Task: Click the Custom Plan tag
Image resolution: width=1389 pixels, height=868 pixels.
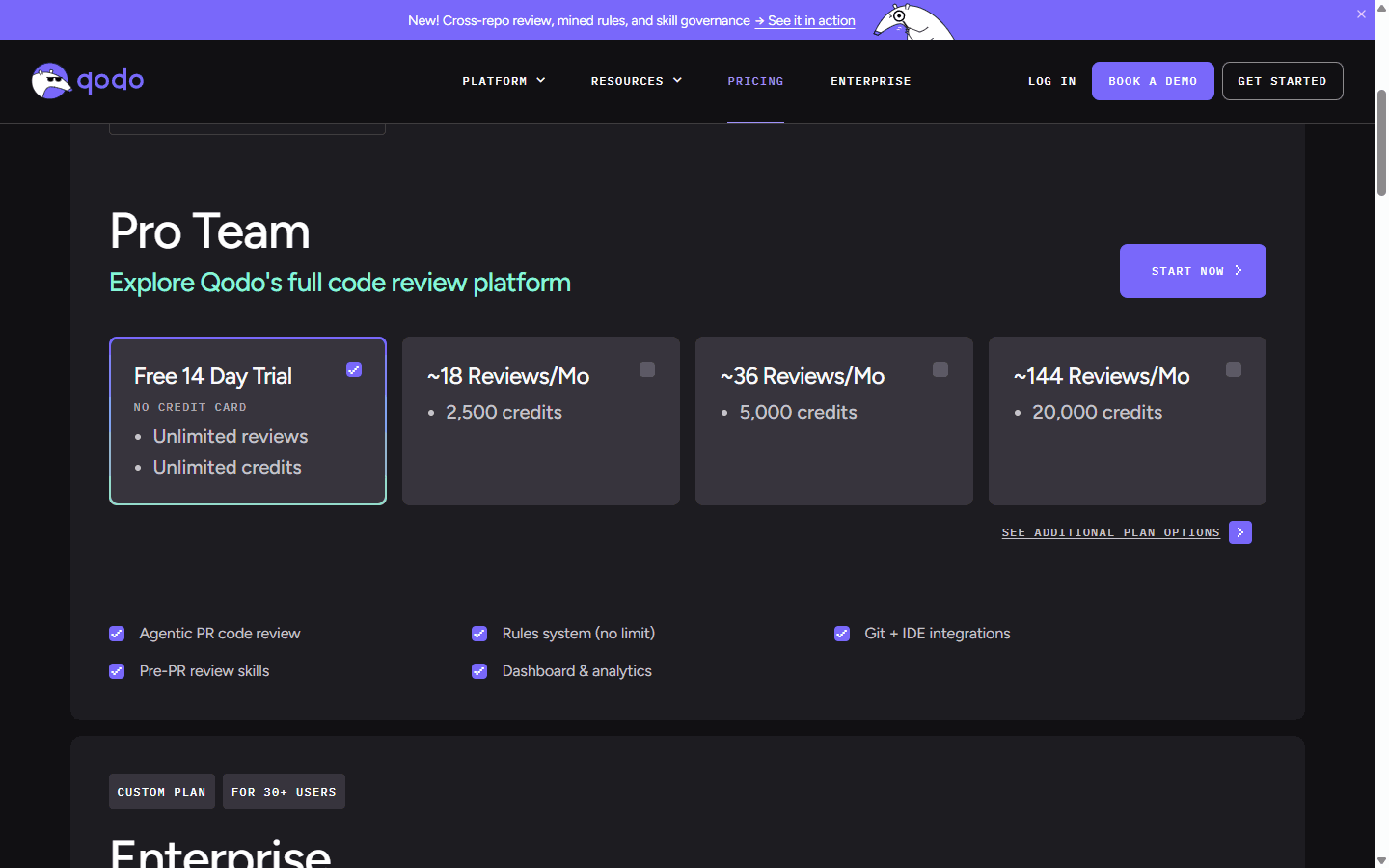Action: point(162,792)
